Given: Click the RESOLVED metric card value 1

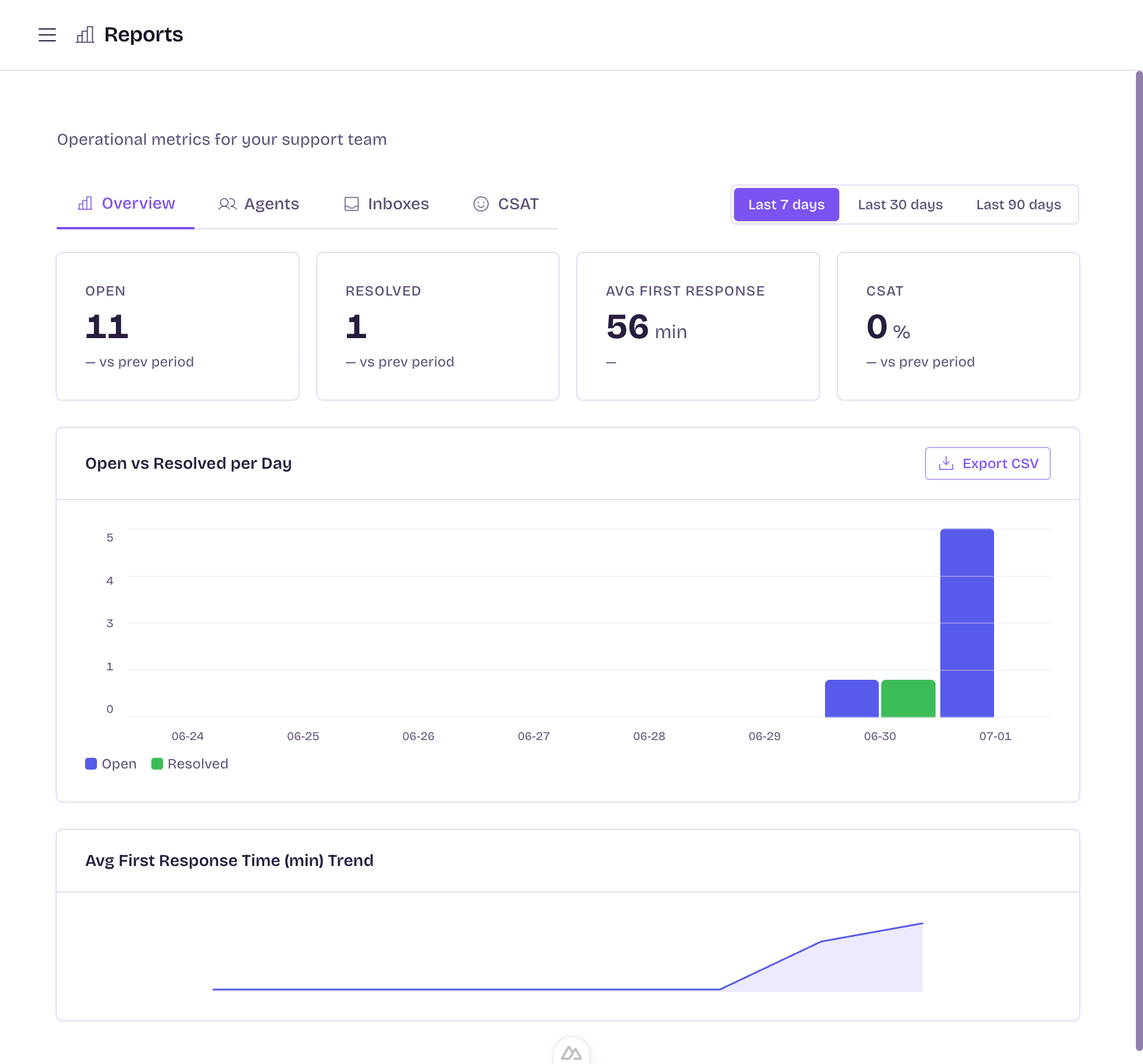Looking at the screenshot, I should [356, 326].
